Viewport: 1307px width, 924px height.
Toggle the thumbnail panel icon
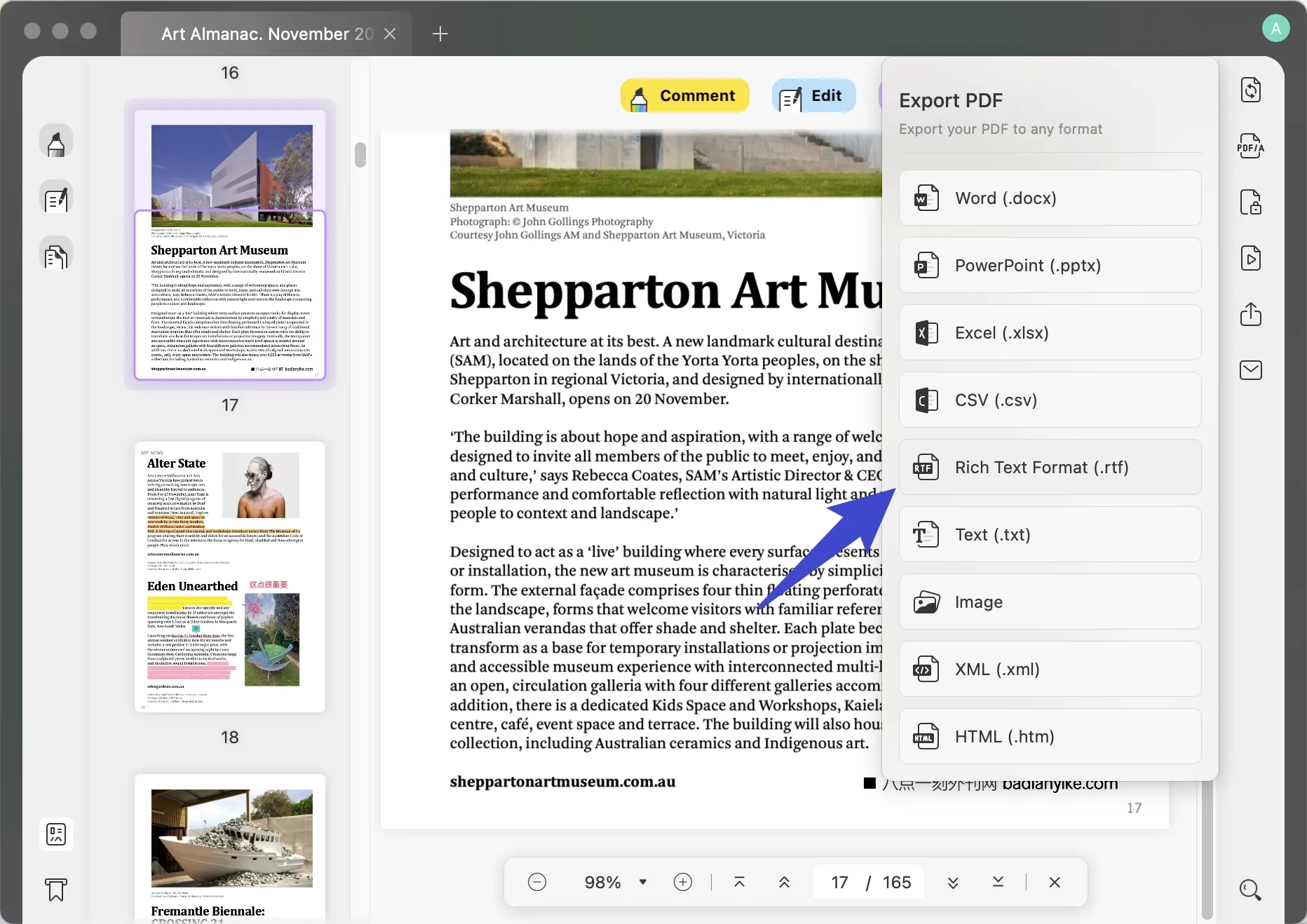[x=56, y=834]
